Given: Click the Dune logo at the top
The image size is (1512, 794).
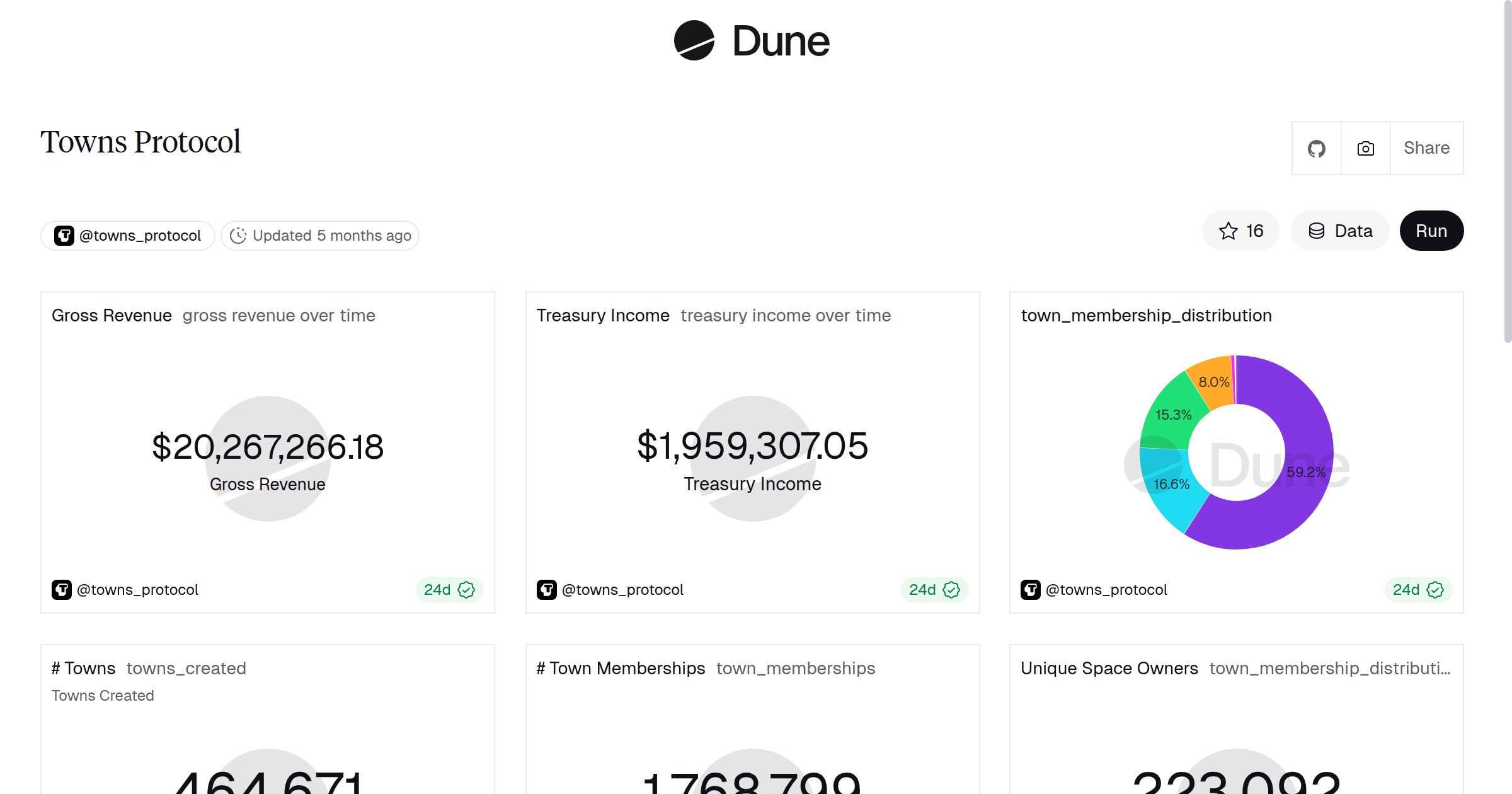Looking at the screenshot, I should point(753,41).
